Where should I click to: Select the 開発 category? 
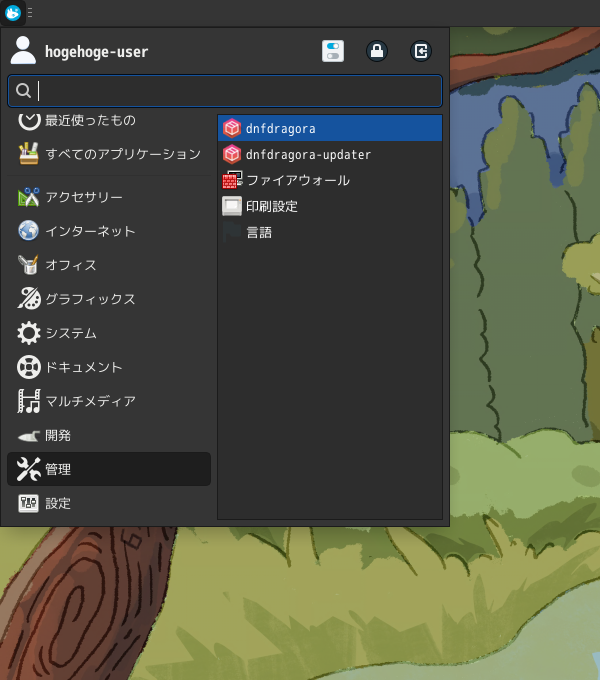point(109,435)
